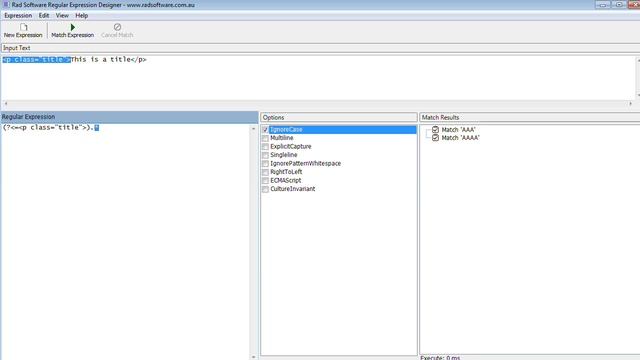
Task: Open the View menu
Action: (x=62, y=16)
